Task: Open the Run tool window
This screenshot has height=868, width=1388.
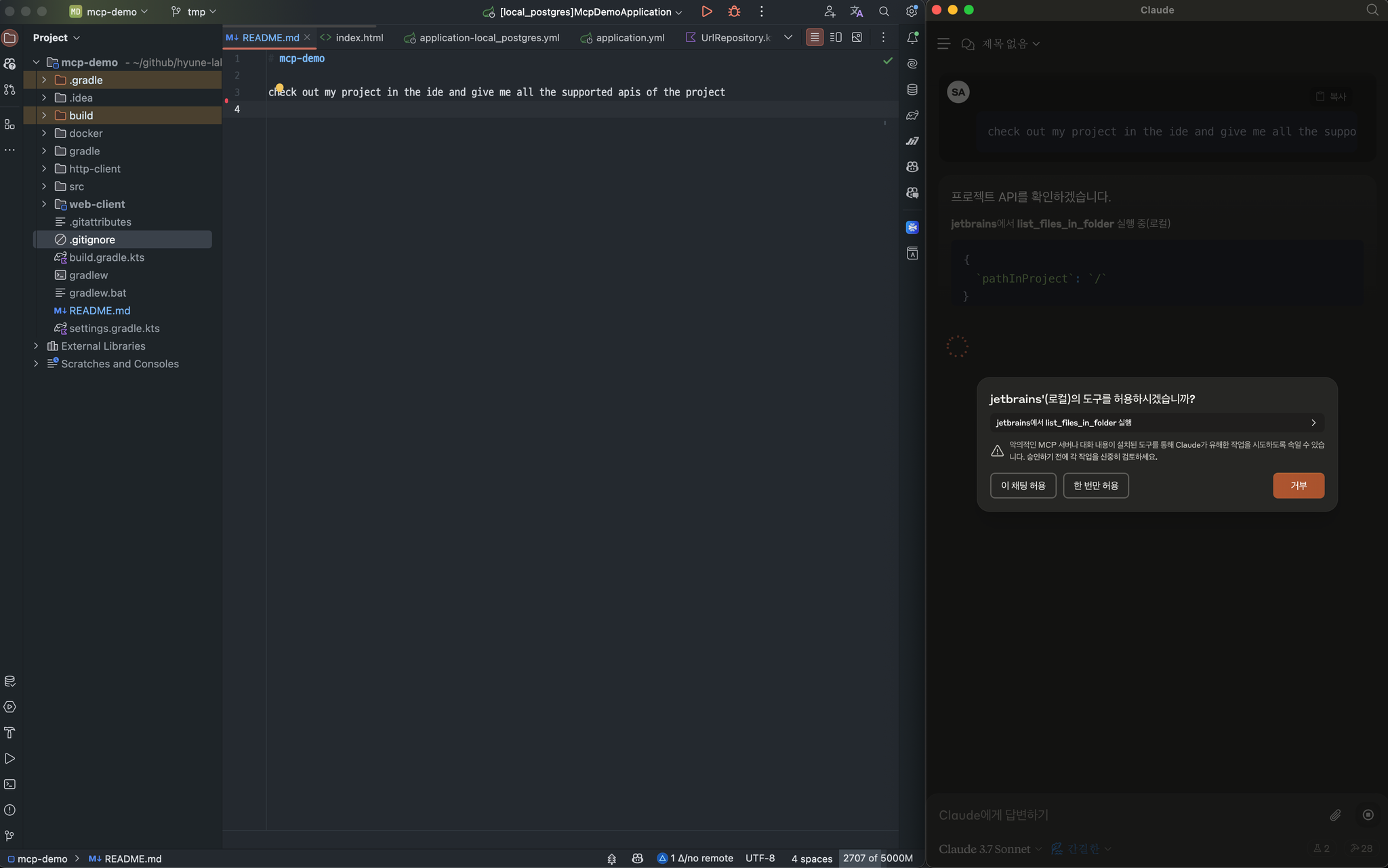Action: click(9, 758)
